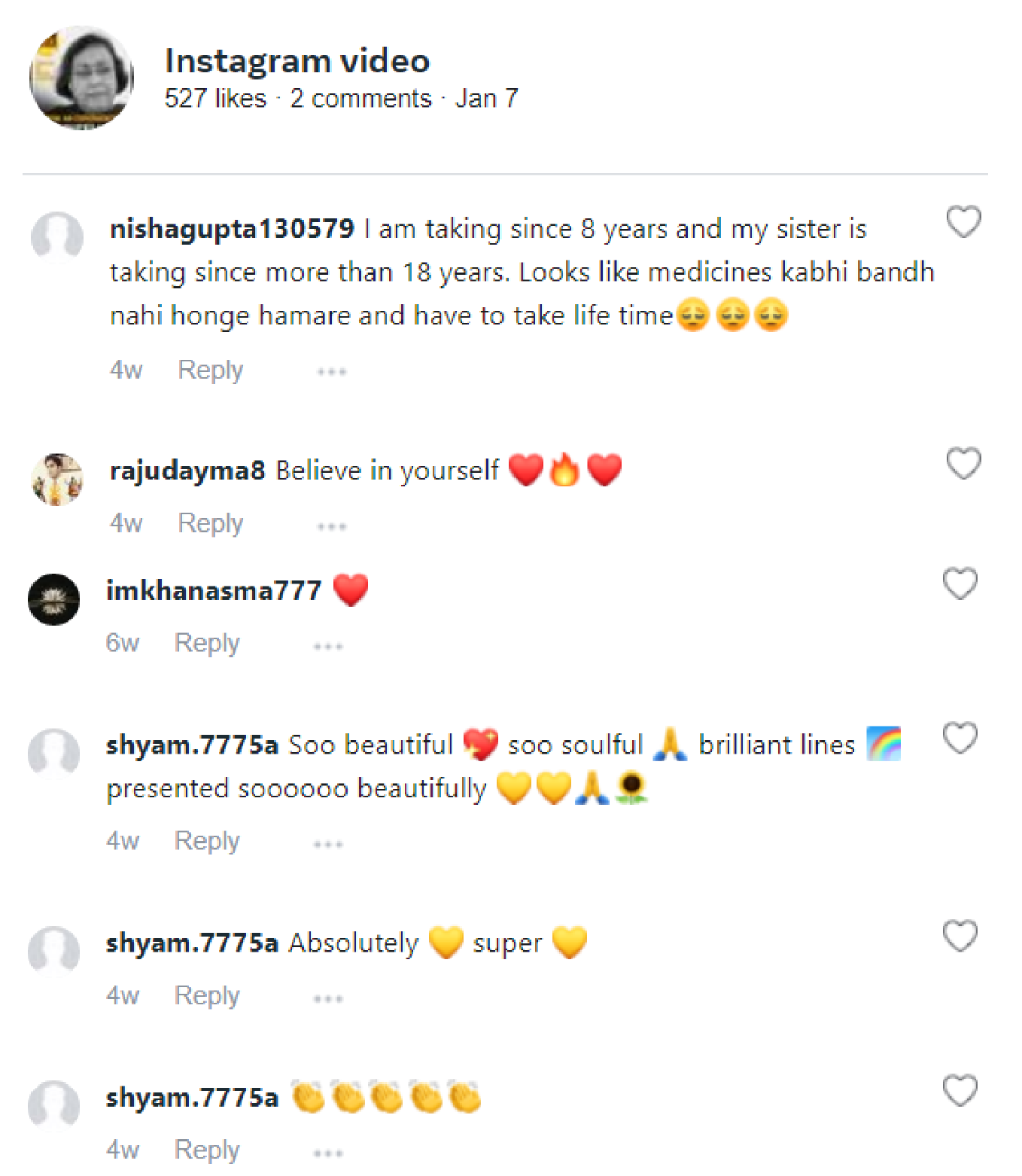The height and width of the screenshot is (1176, 1022).
Task: Open more options on rajudayma8's comment
Action: tap(331, 526)
